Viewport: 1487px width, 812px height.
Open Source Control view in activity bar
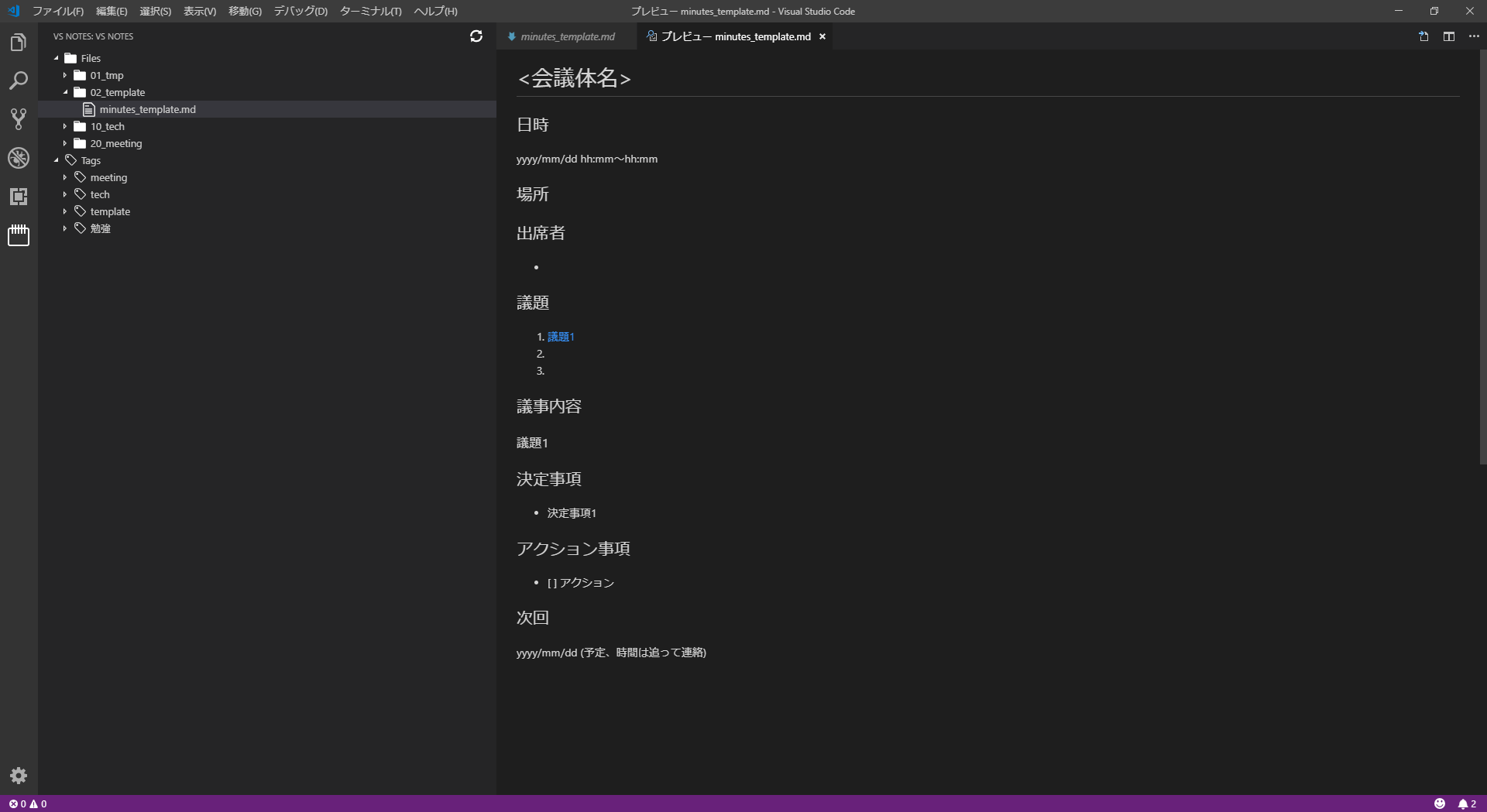coord(19,119)
